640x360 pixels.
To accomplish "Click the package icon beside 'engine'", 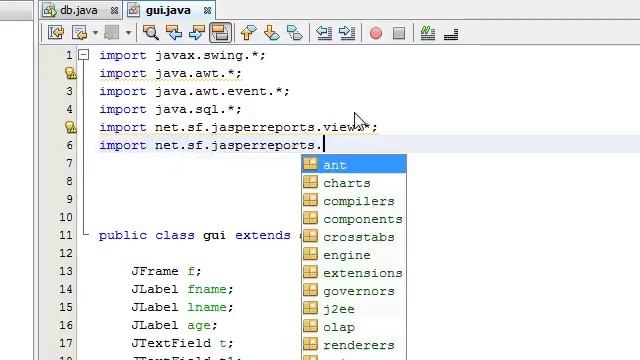I will [310, 253].
